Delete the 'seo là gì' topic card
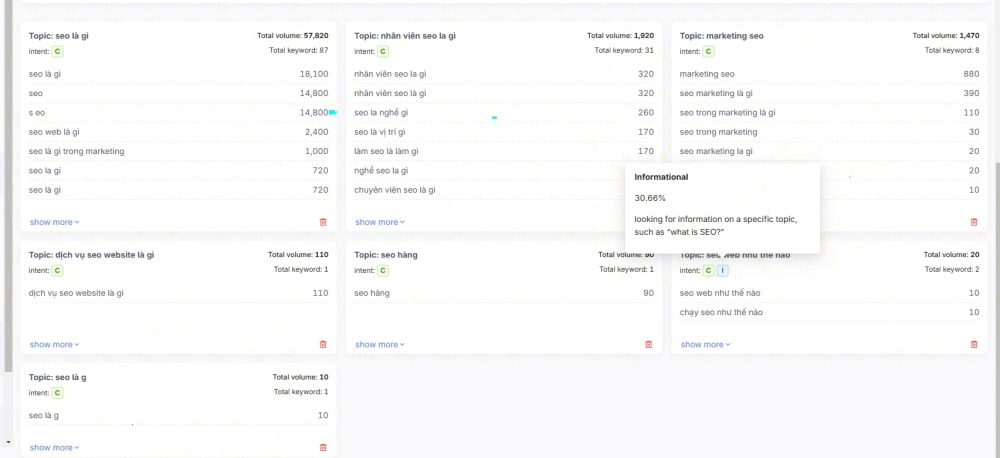Image resolution: width=1000 pixels, height=458 pixels. 322,222
